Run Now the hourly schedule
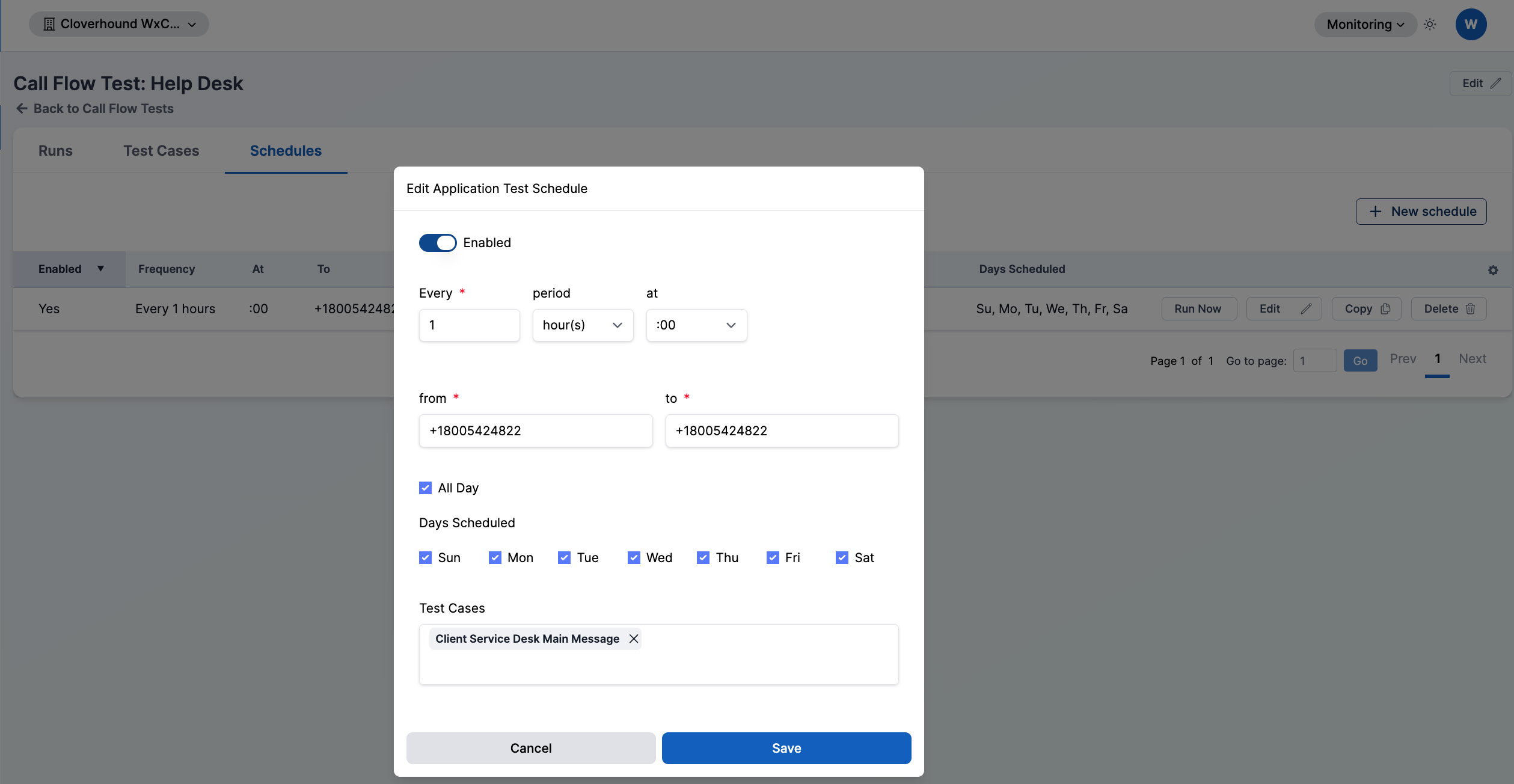Screen dimensions: 1514x784 pyautogui.click(x=1198, y=308)
